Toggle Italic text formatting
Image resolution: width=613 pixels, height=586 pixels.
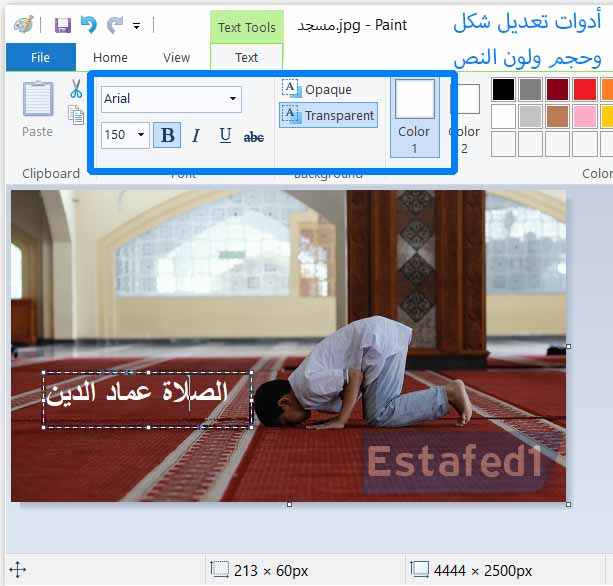coord(196,135)
